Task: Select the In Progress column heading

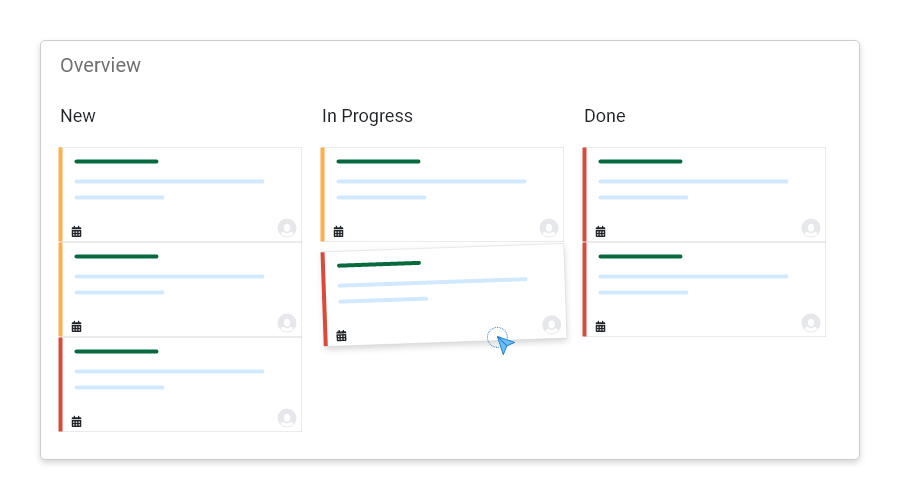Action: point(367,116)
